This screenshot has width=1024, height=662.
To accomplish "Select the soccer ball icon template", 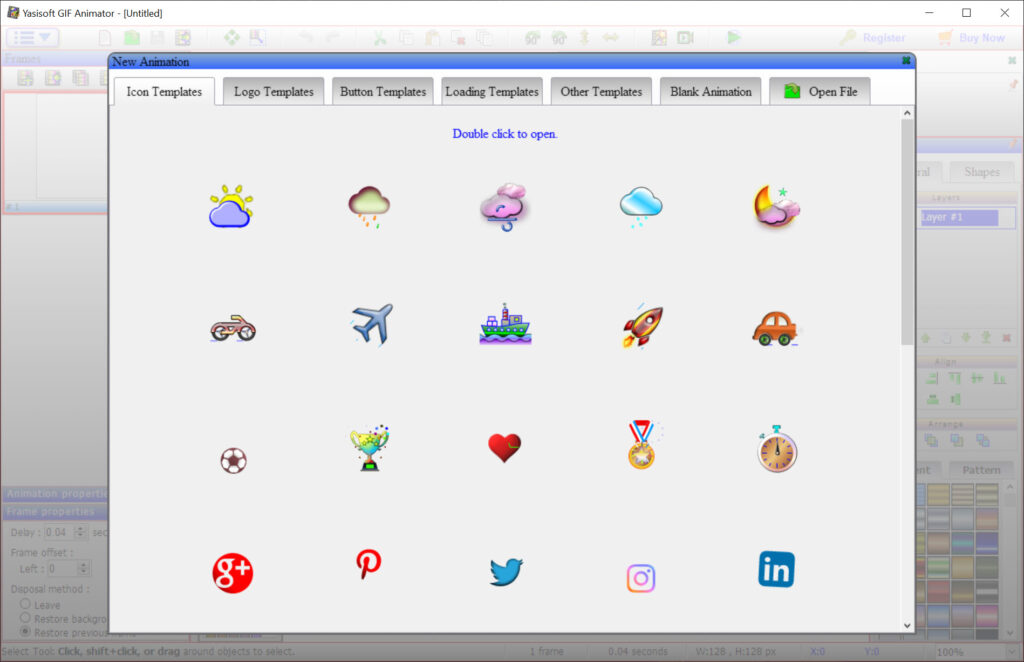I will coord(233,460).
